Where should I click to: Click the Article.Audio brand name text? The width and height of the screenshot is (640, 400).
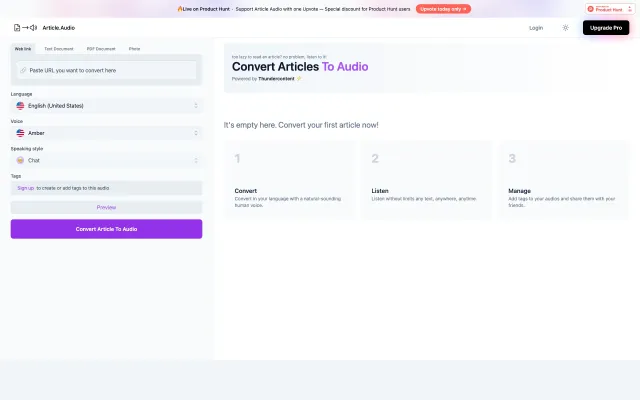click(59, 28)
